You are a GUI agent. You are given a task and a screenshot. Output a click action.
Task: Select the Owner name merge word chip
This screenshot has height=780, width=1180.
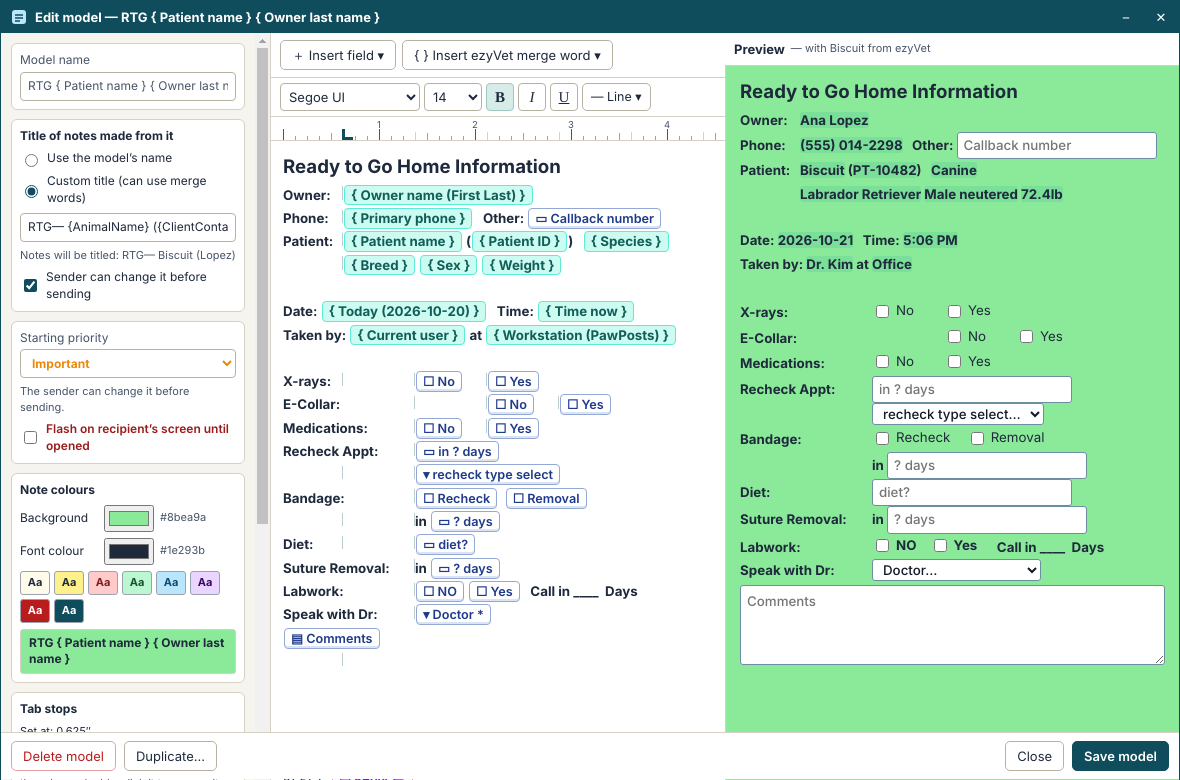439,195
